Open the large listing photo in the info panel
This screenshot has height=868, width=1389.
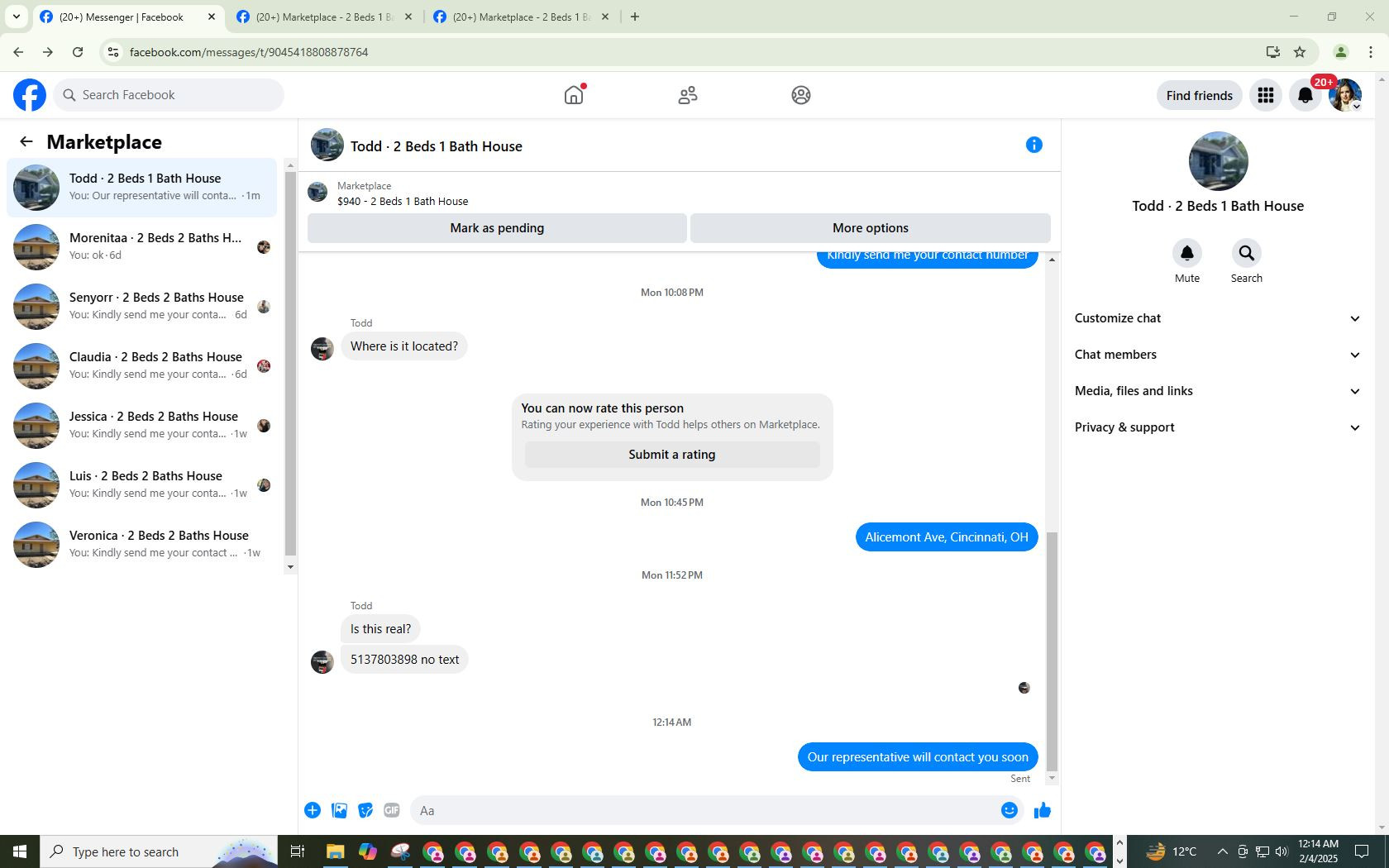click(x=1218, y=161)
